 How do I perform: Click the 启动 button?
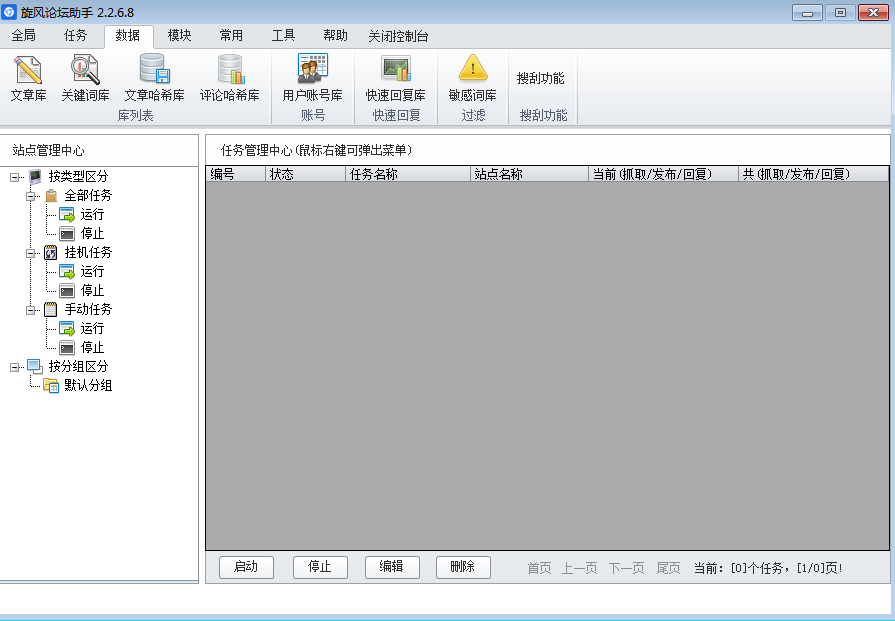(x=246, y=567)
